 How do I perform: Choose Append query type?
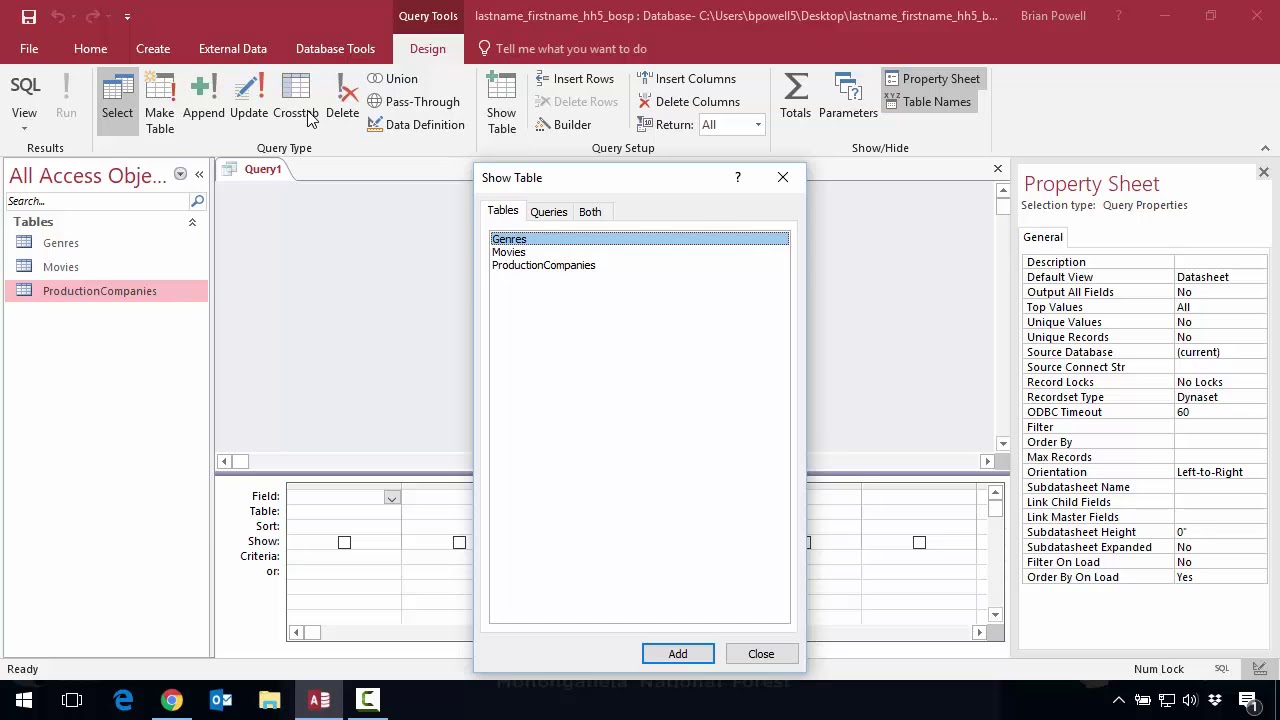point(203,98)
